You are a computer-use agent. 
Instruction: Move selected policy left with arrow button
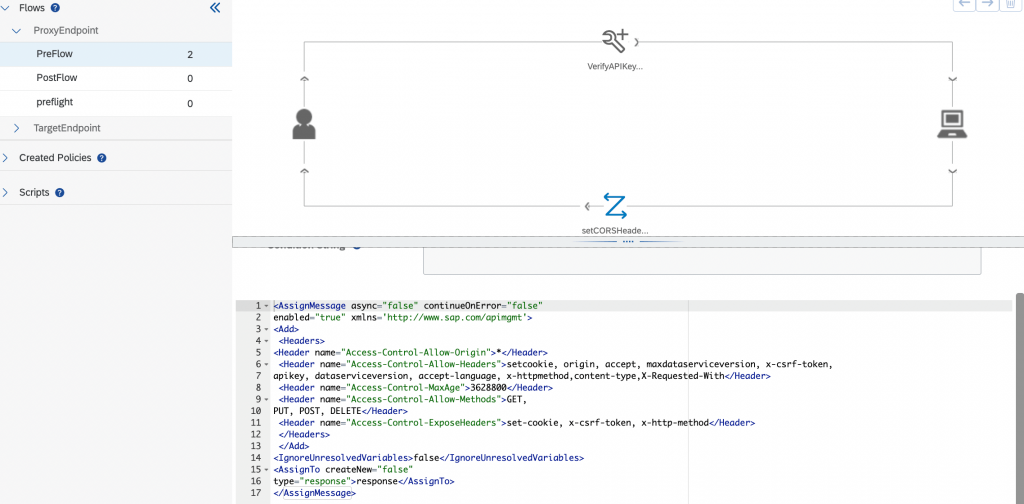click(965, 3)
